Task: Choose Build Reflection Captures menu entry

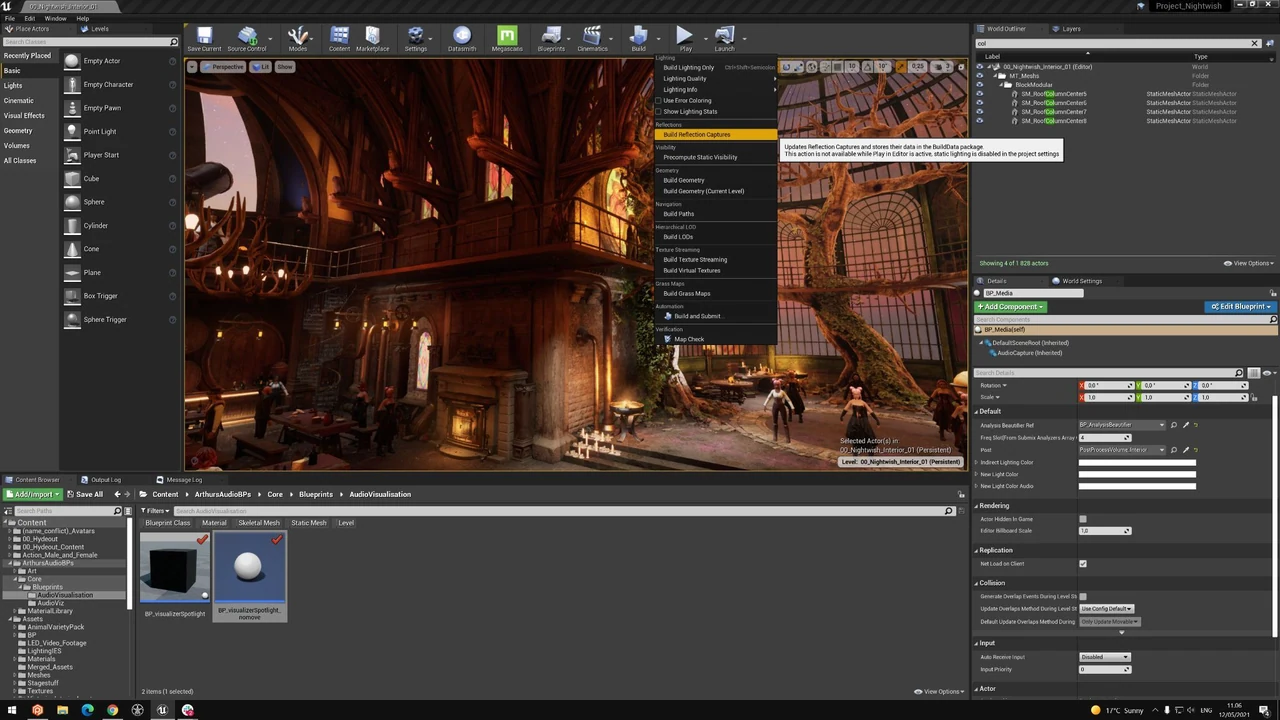Action: (716, 134)
